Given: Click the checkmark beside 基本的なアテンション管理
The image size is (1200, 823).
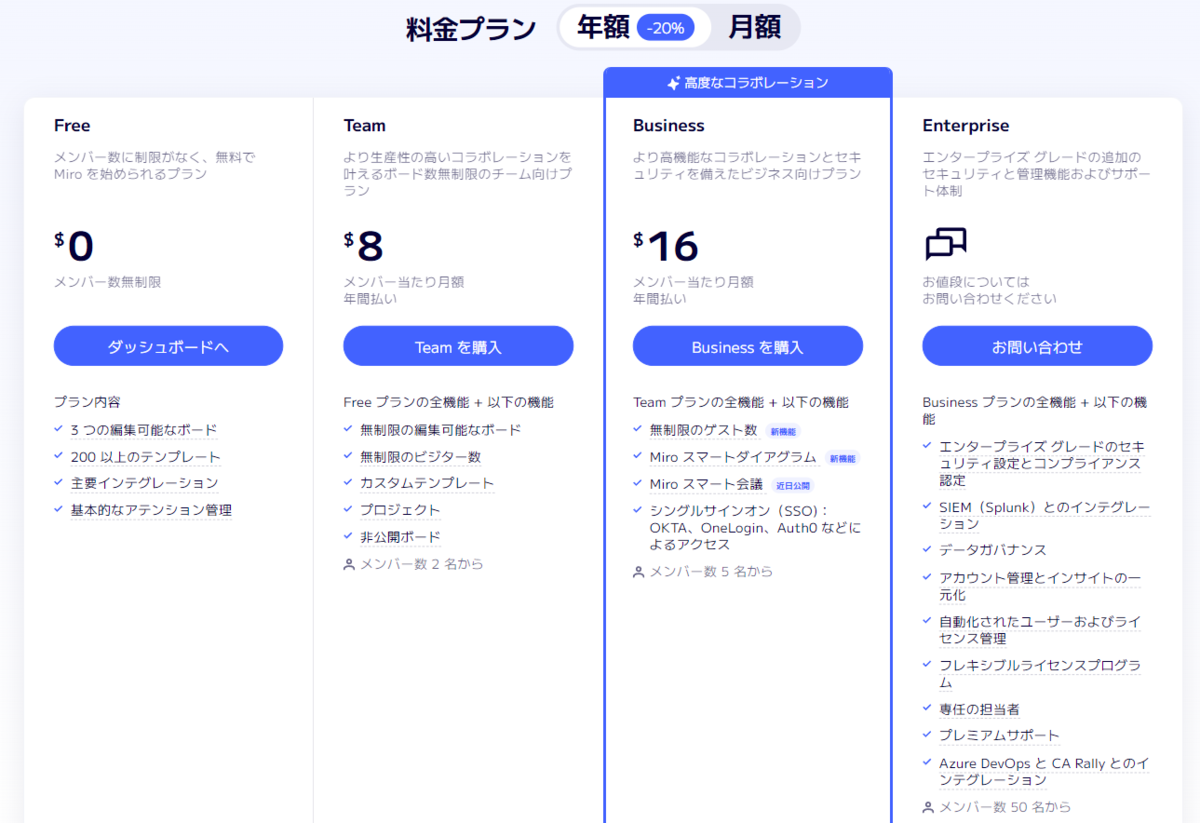Looking at the screenshot, I should click(59, 510).
